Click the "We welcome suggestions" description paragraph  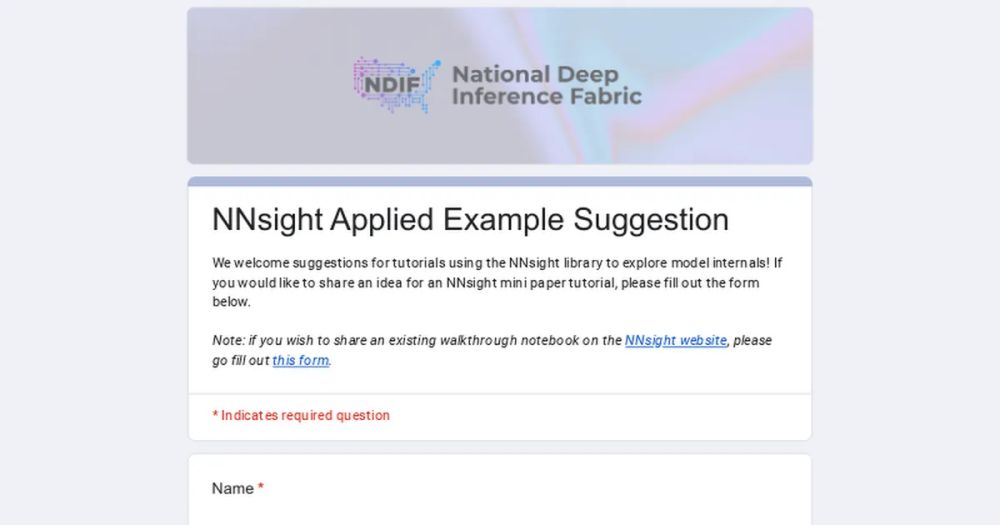497,282
